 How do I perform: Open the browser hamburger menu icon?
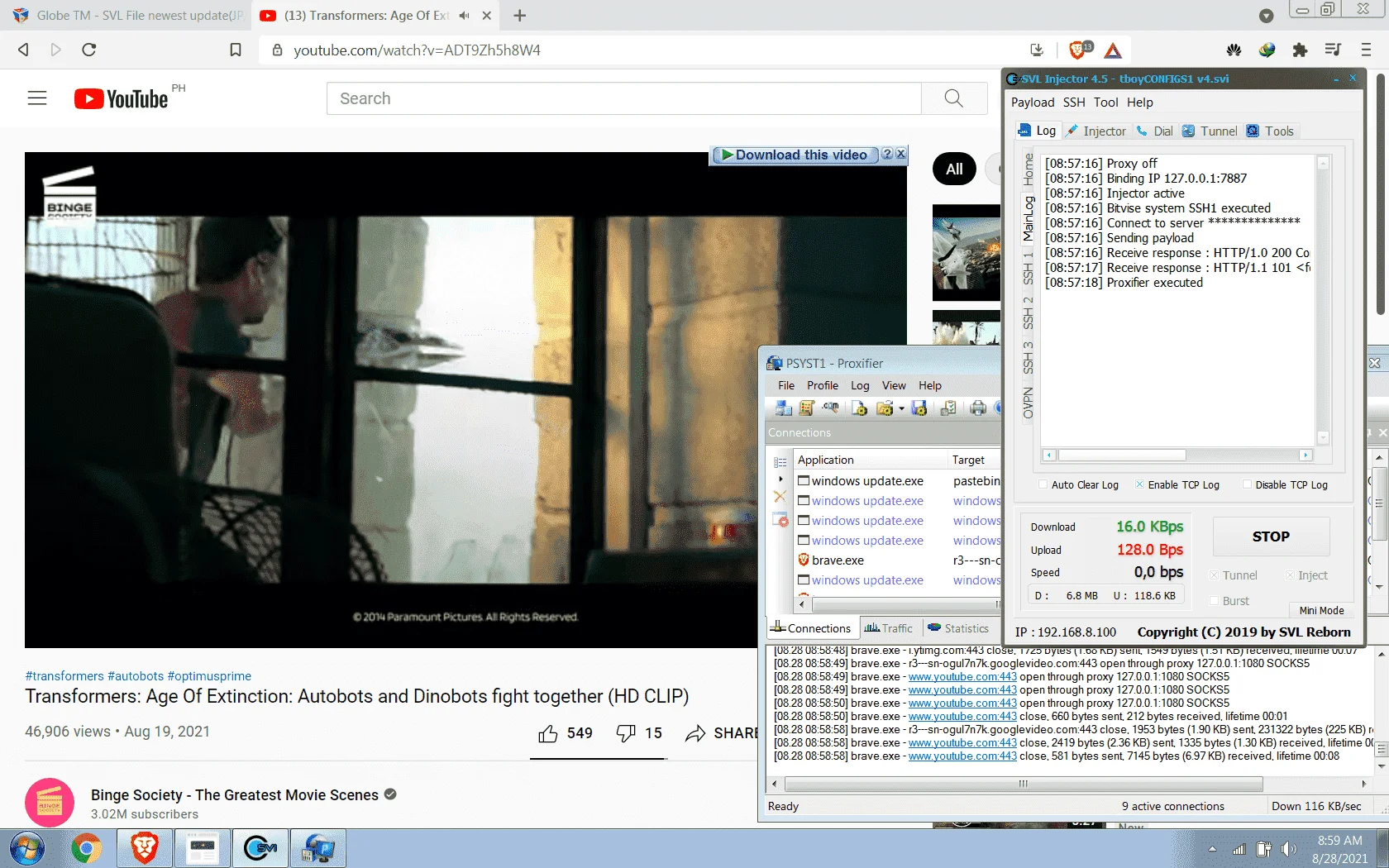(x=1366, y=50)
